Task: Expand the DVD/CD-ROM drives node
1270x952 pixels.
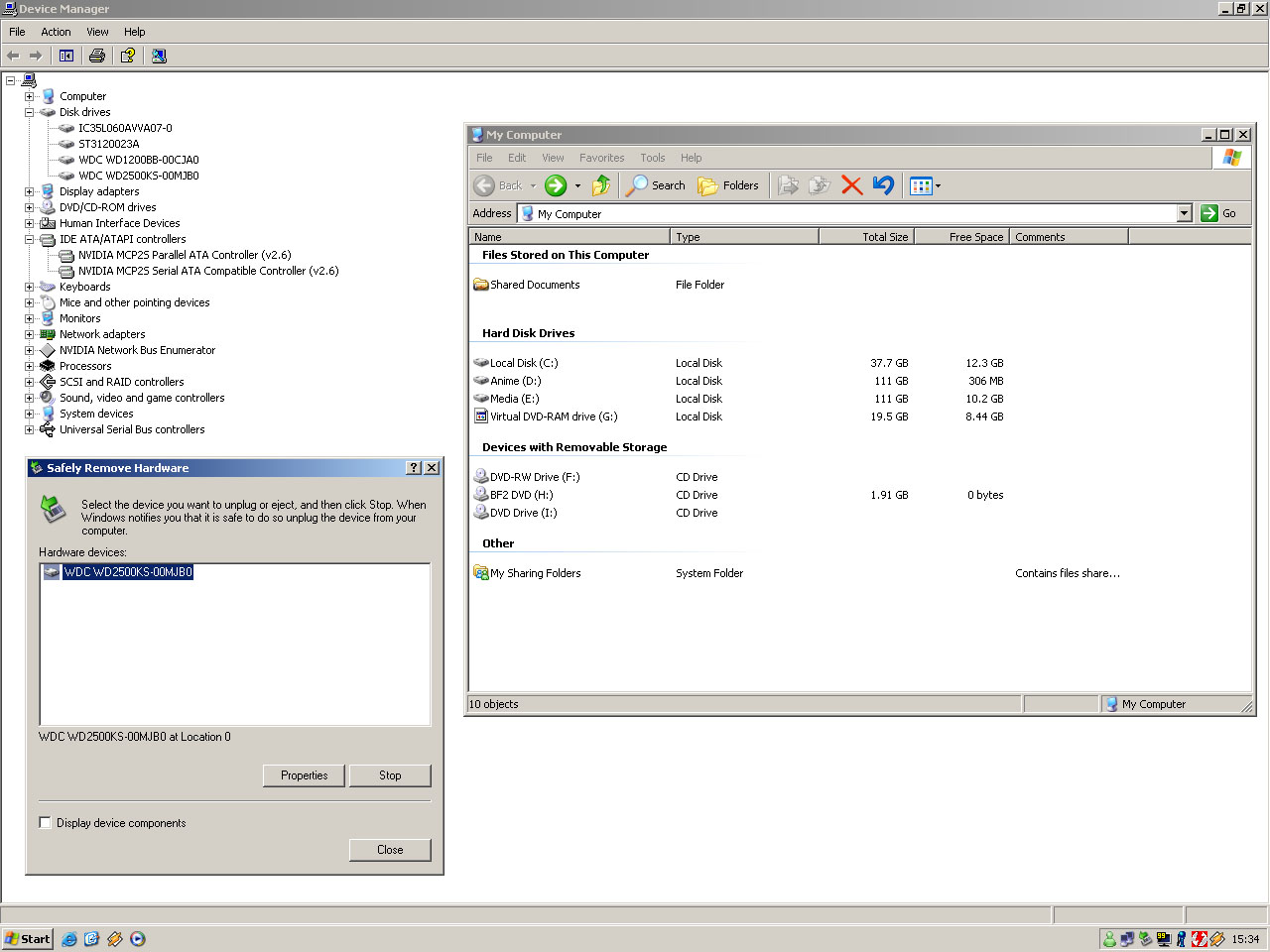Action: click(x=30, y=207)
